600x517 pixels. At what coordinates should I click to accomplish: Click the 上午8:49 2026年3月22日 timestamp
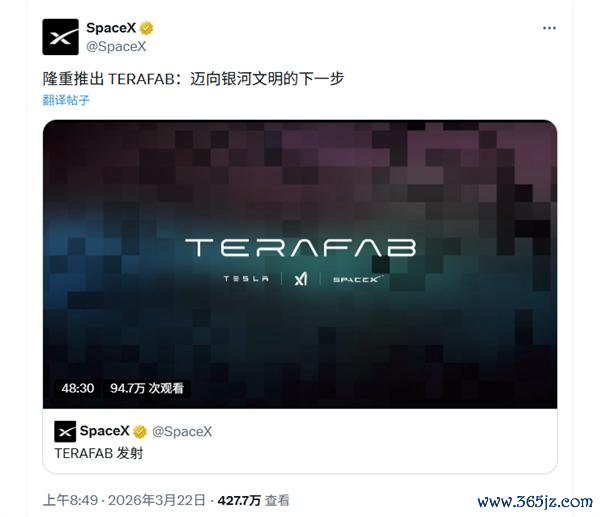click(124, 500)
